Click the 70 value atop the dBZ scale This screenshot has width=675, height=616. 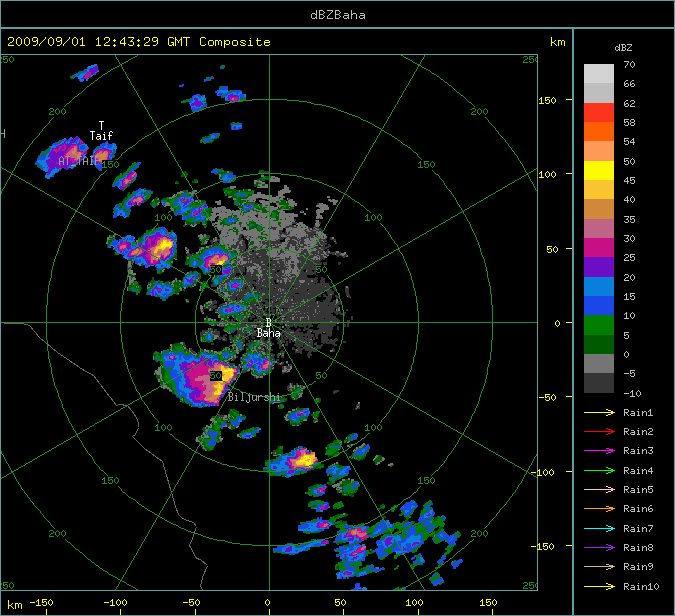(x=629, y=65)
